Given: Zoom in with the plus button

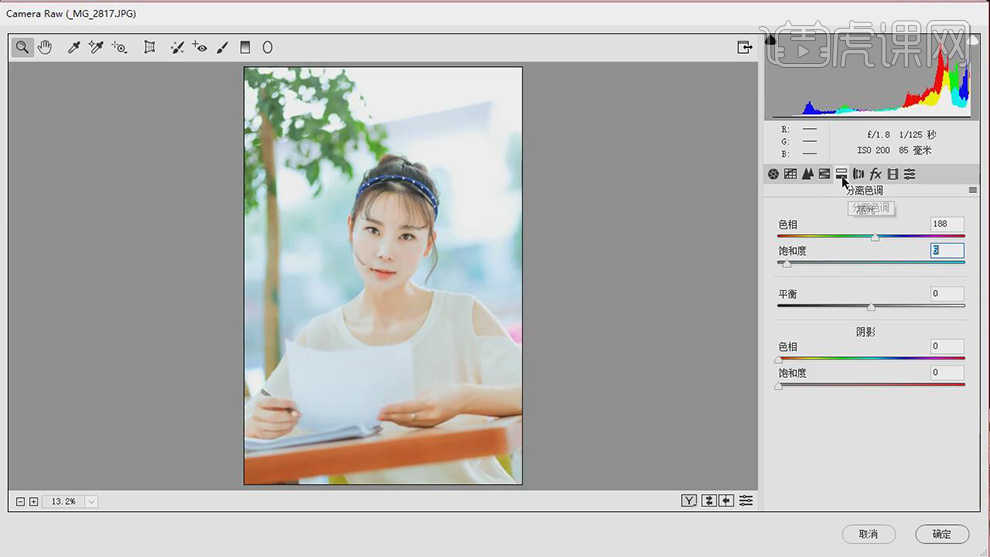Looking at the screenshot, I should (x=33, y=501).
